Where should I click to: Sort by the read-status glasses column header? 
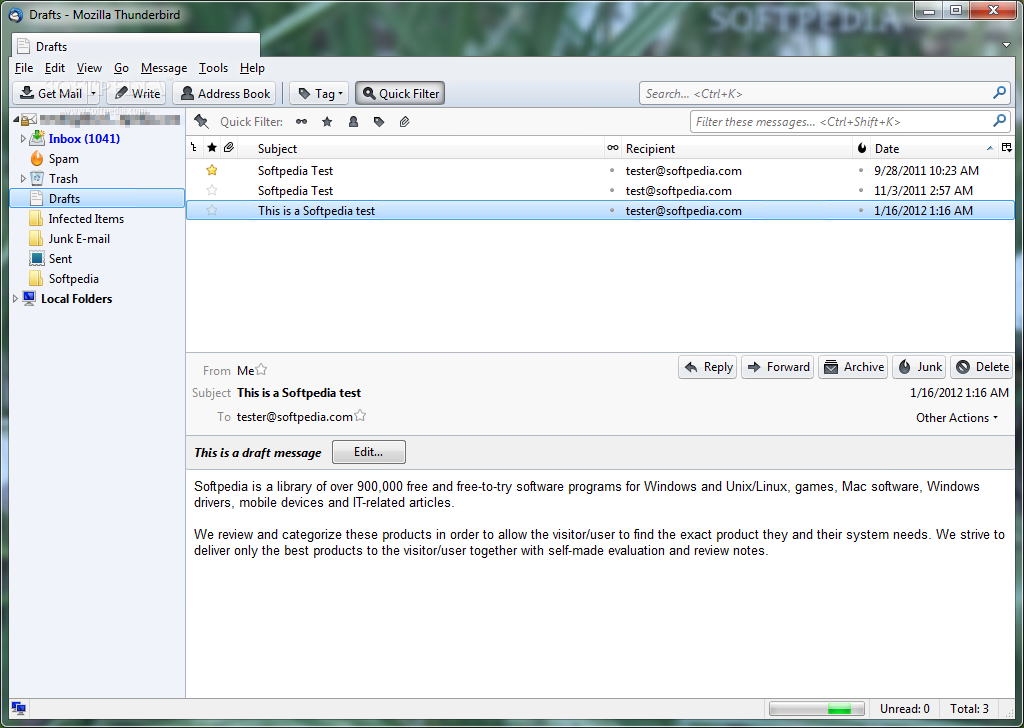click(x=613, y=148)
